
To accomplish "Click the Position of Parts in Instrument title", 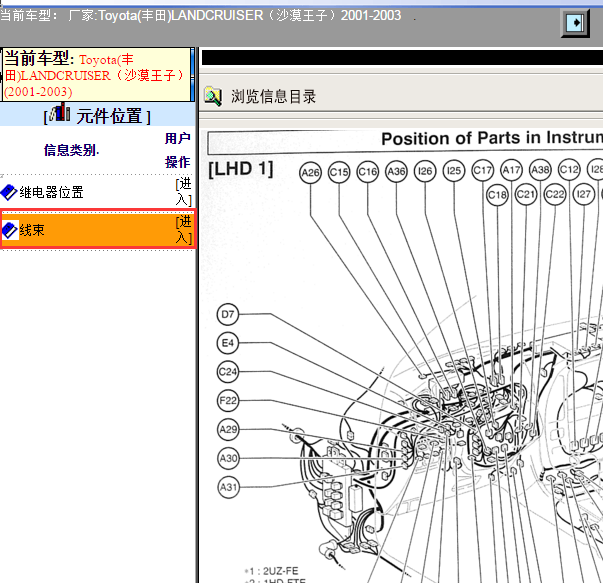I will click(x=492, y=138).
